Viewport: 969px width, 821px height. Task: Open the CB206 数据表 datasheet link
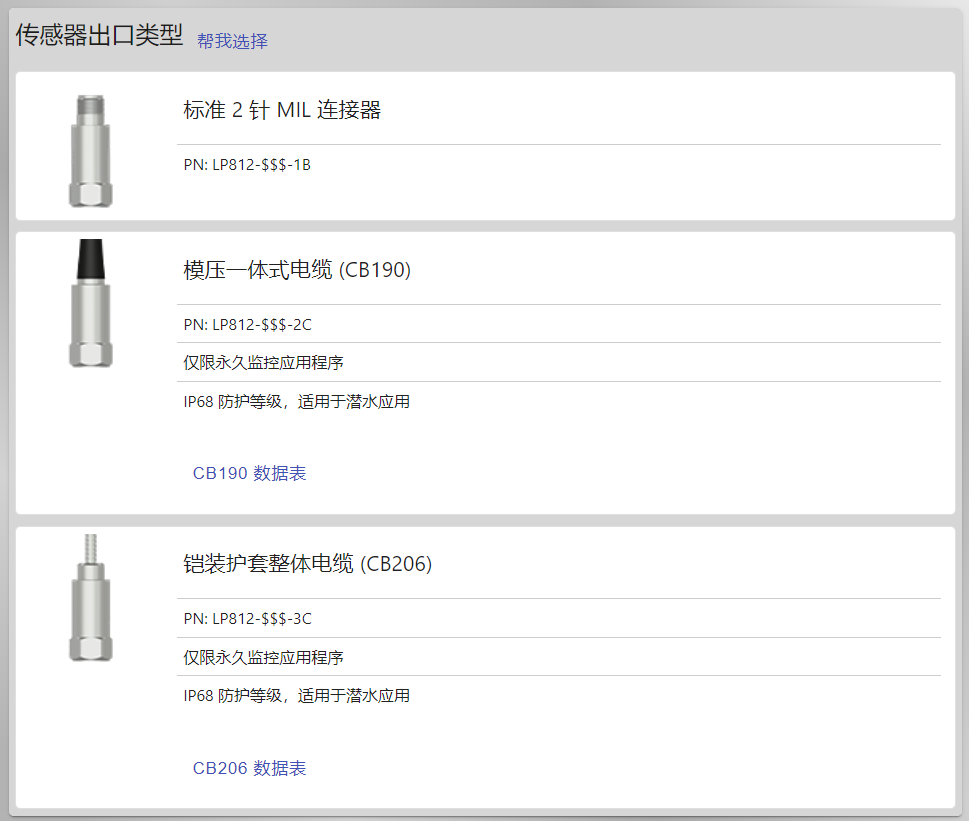pos(249,768)
